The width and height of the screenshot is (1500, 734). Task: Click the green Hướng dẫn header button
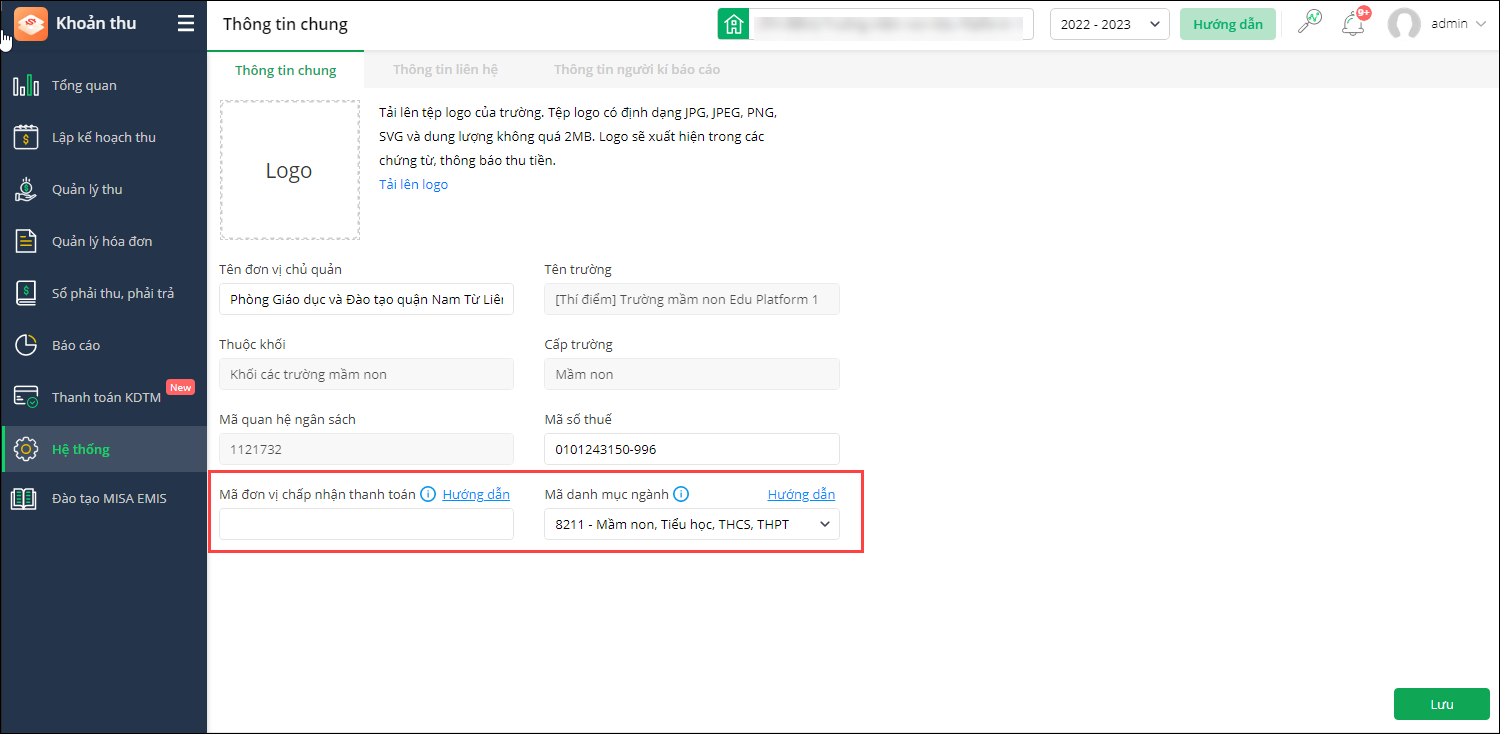1227,24
